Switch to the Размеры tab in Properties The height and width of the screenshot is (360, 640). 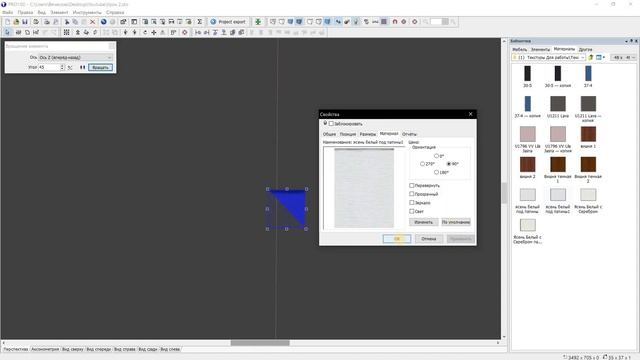click(x=368, y=134)
